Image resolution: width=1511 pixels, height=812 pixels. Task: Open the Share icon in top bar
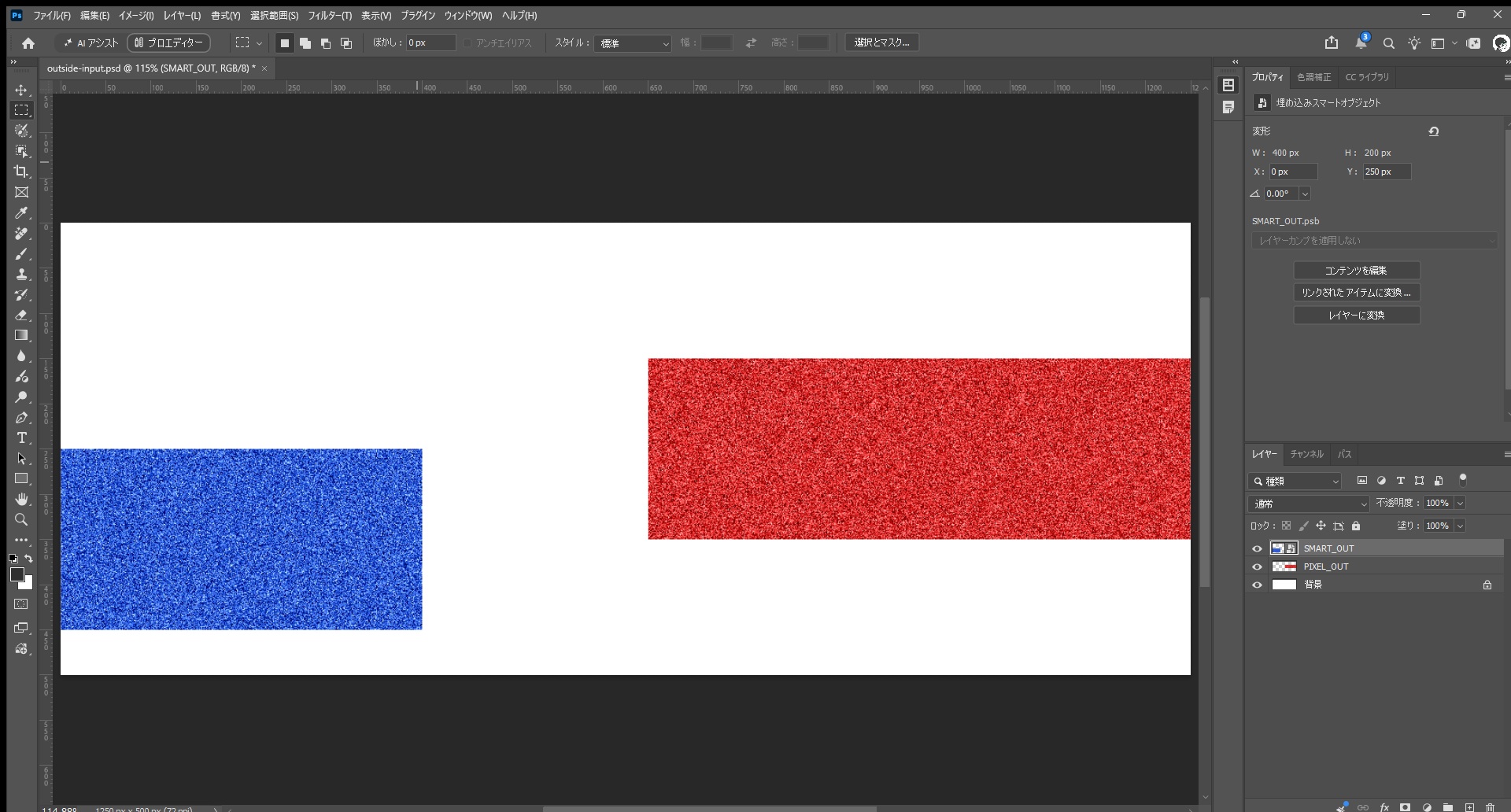pos(1332,42)
